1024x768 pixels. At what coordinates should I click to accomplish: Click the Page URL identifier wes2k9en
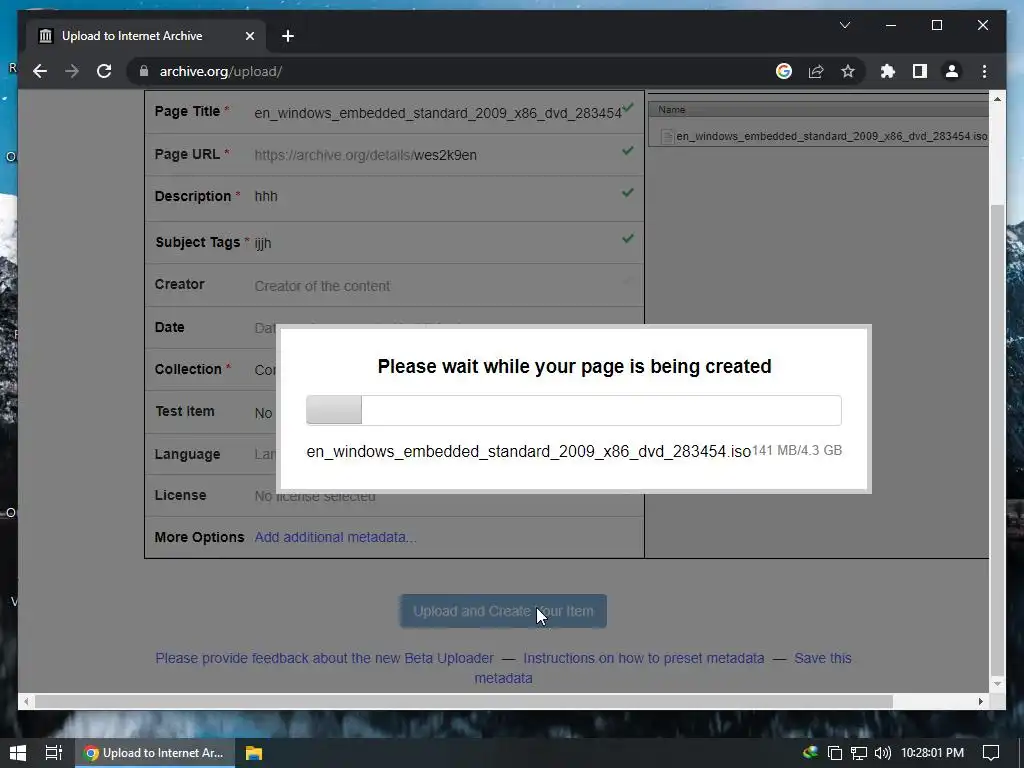(445, 155)
